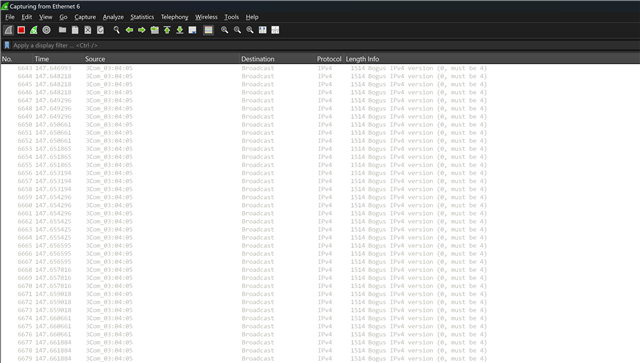Open a capture file folder icon
This screenshot has height=363, width=640.
point(62,30)
